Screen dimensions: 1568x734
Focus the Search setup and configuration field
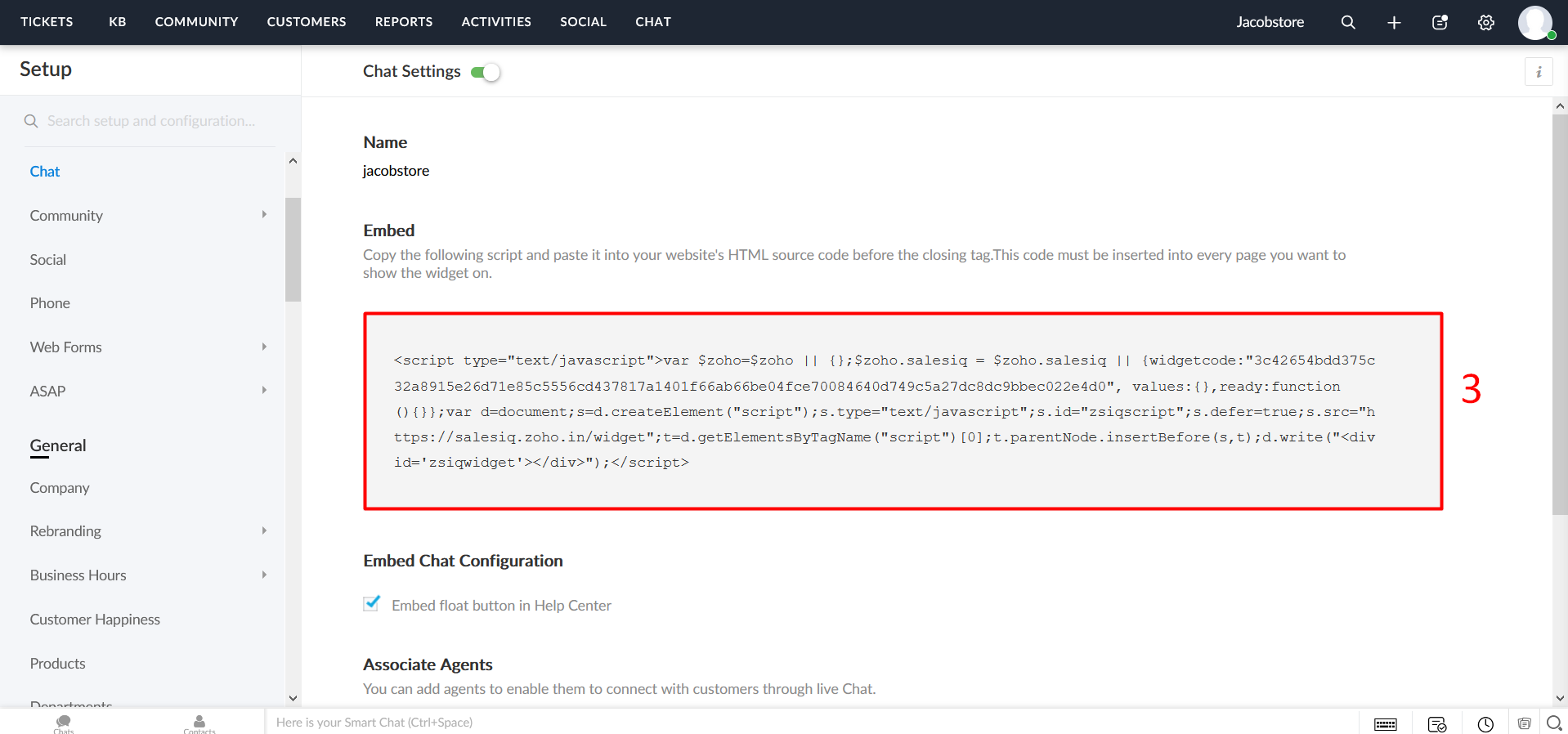(151, 121)
